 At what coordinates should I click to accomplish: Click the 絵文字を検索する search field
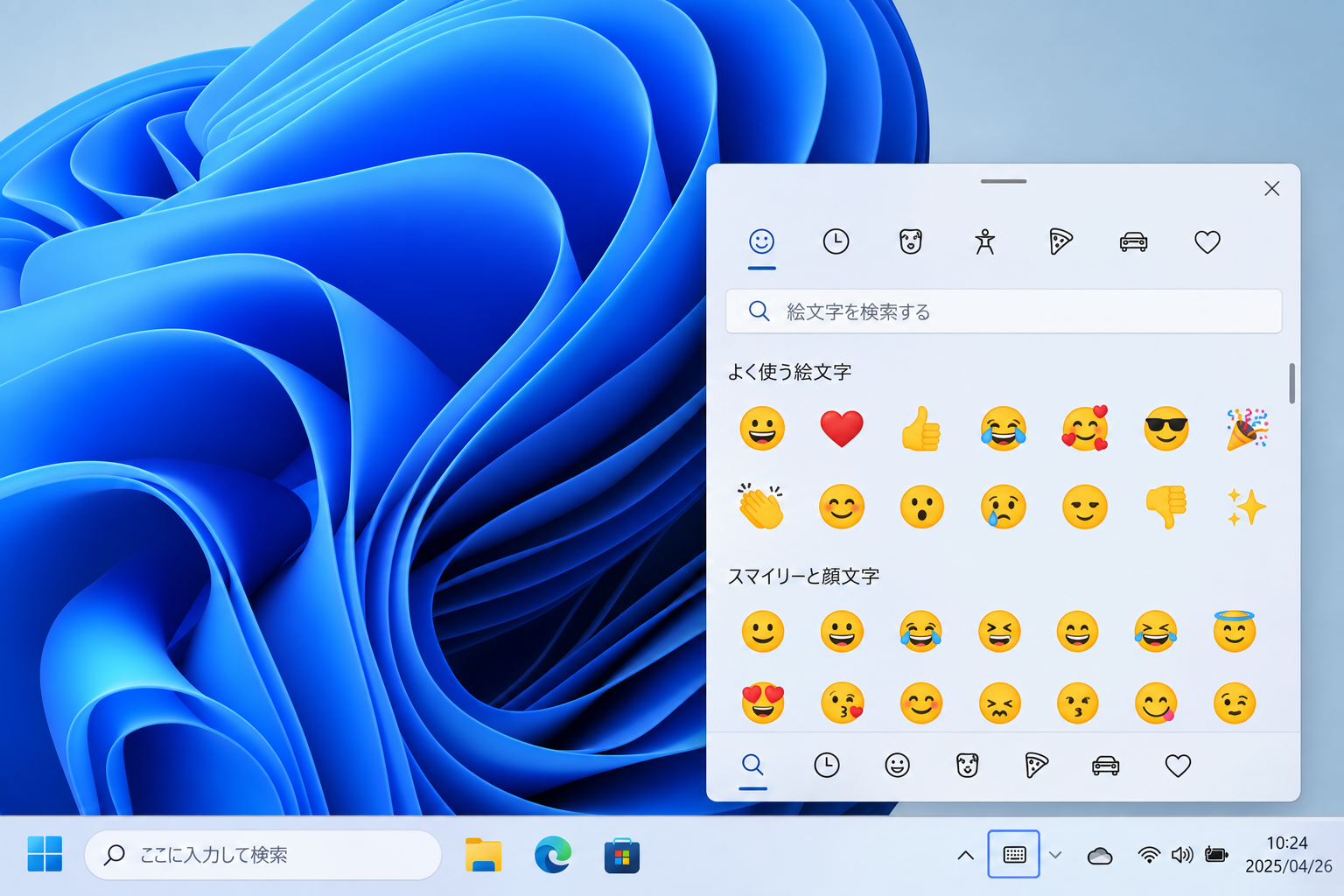[x=1004, y=311]
